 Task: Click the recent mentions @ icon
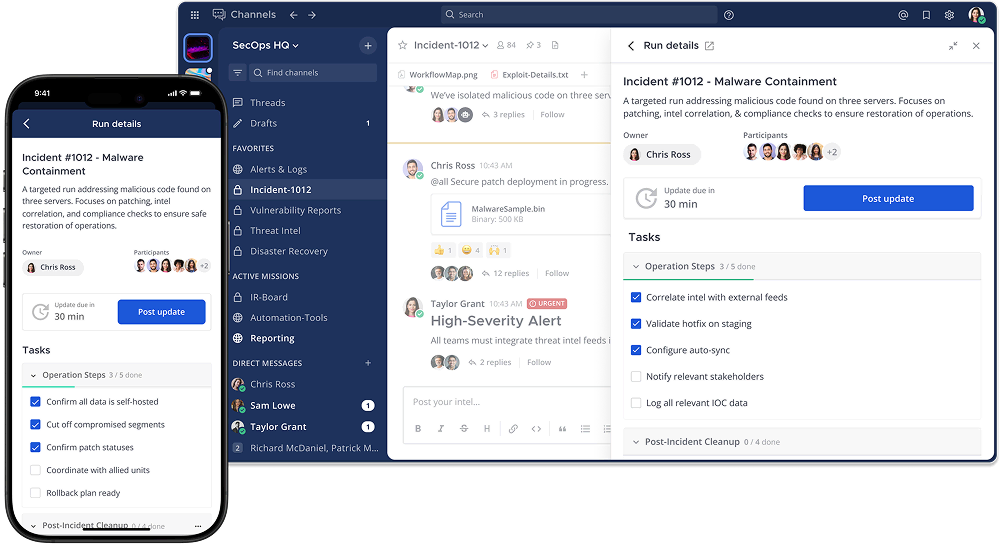pyautogui.click(x=903, y=15)
